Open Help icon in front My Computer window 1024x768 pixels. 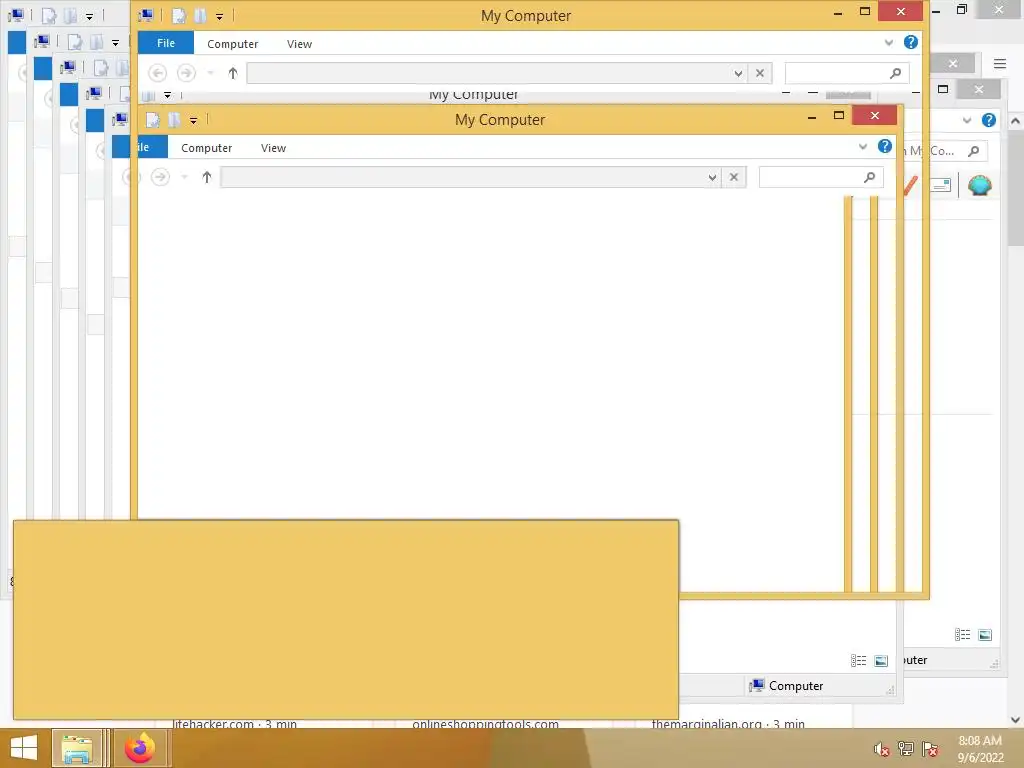tap(884, 146)
